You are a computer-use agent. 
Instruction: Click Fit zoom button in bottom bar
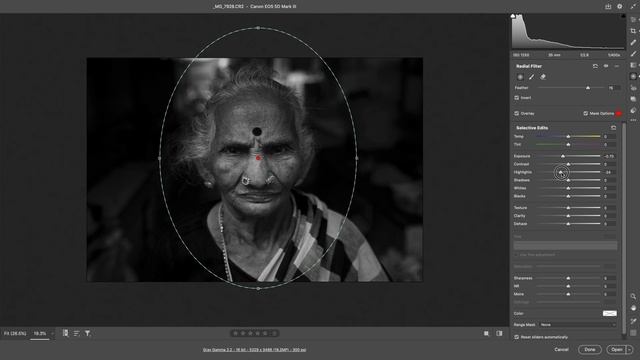tap(15, 333)
